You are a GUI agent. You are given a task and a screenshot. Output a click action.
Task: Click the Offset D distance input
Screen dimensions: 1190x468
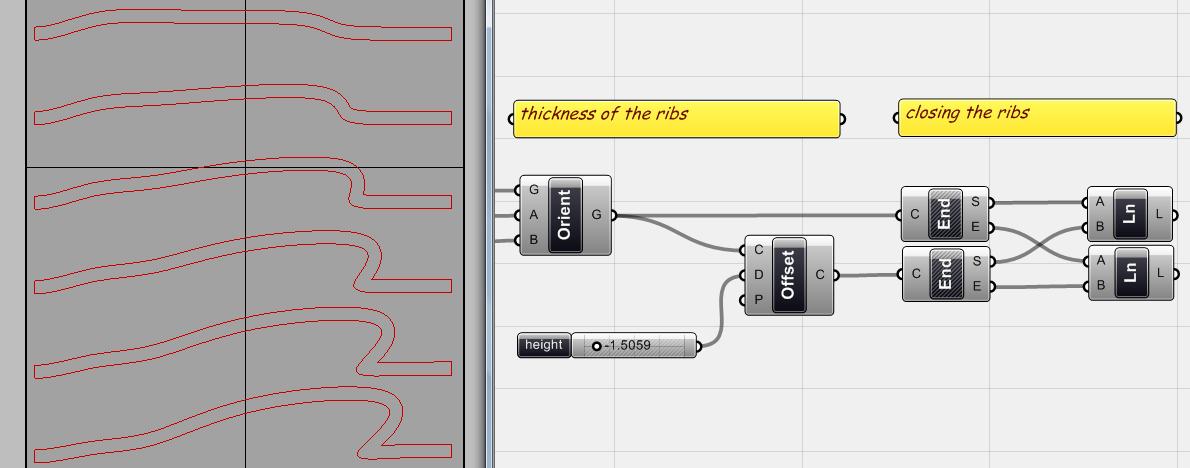[x=757, y=275]
